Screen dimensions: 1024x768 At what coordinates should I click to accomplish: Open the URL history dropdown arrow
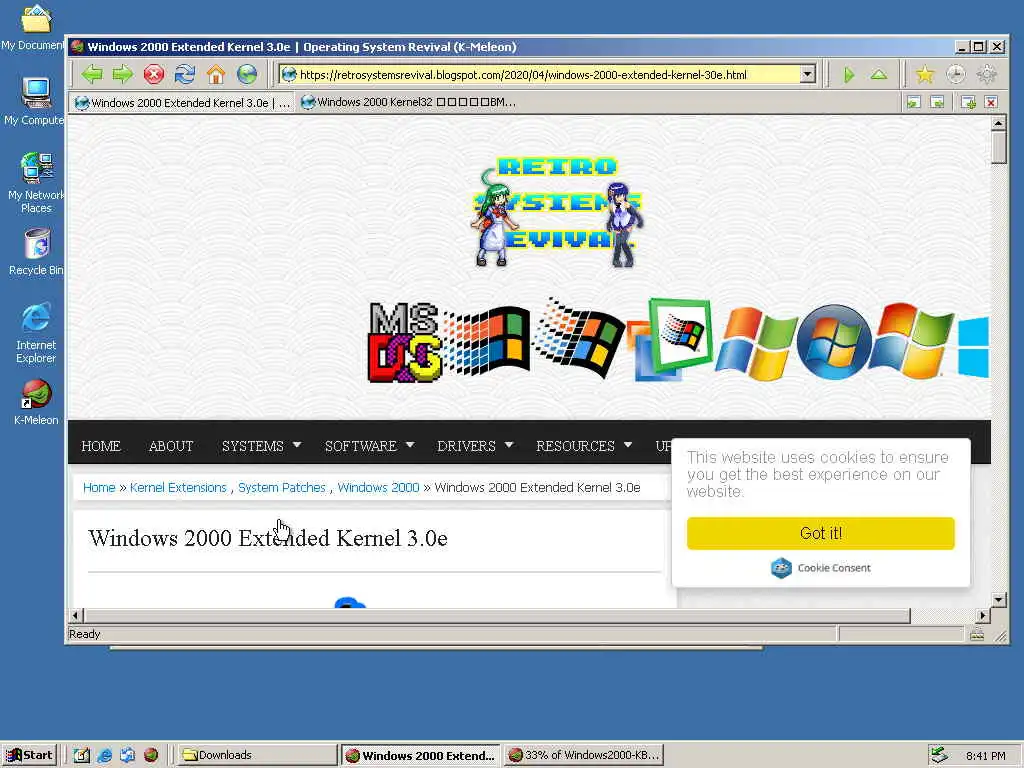[807, 74]
